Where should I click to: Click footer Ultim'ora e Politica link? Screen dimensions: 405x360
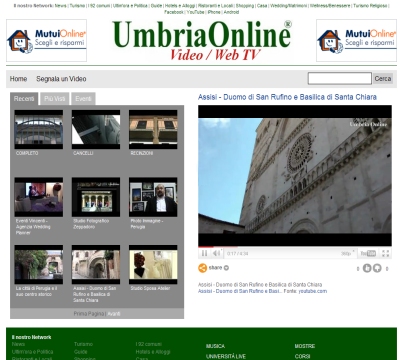(x=32, y=352)
